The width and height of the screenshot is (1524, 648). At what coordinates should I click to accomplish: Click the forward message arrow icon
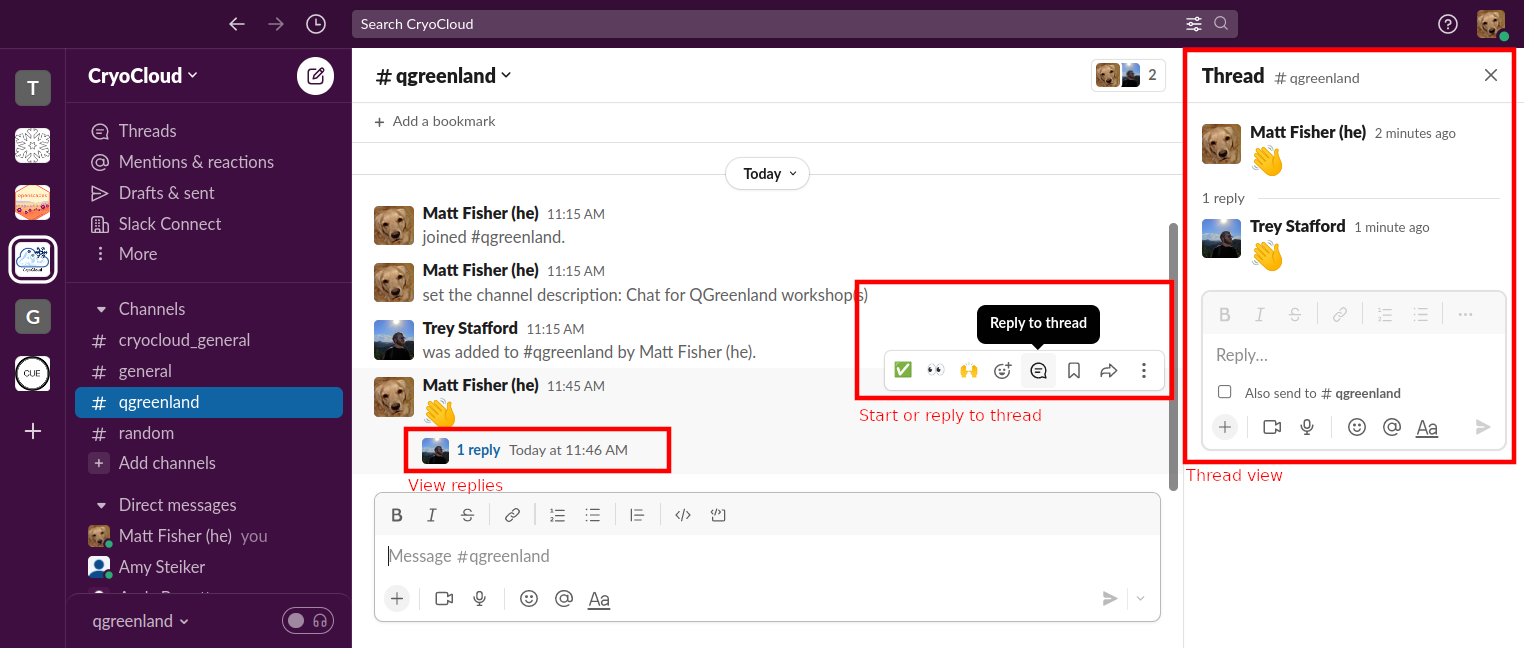click(x=1108, y=370)
